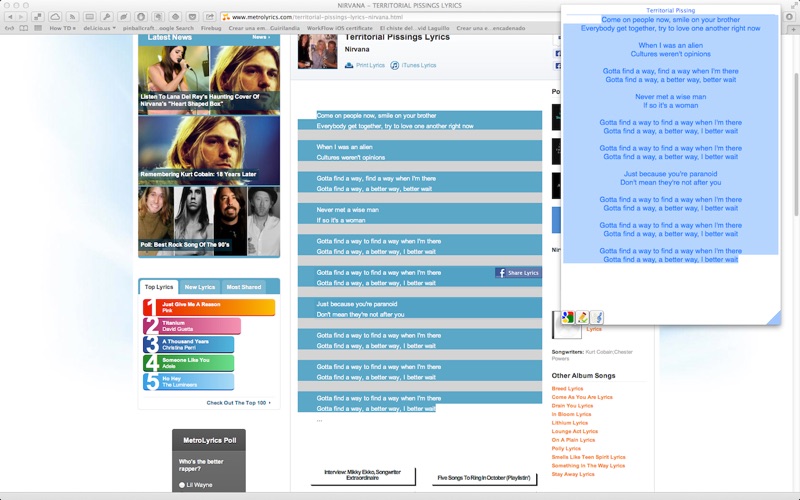Click the lyrics popup resize corner handle

773,317
